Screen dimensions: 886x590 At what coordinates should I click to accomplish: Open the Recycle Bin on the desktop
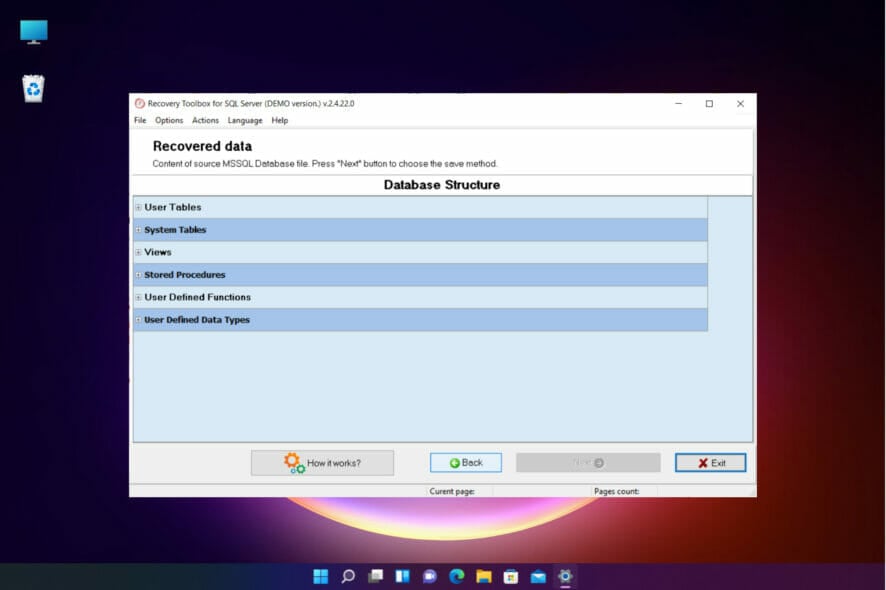pyautogui.click(x=32, y=88)
